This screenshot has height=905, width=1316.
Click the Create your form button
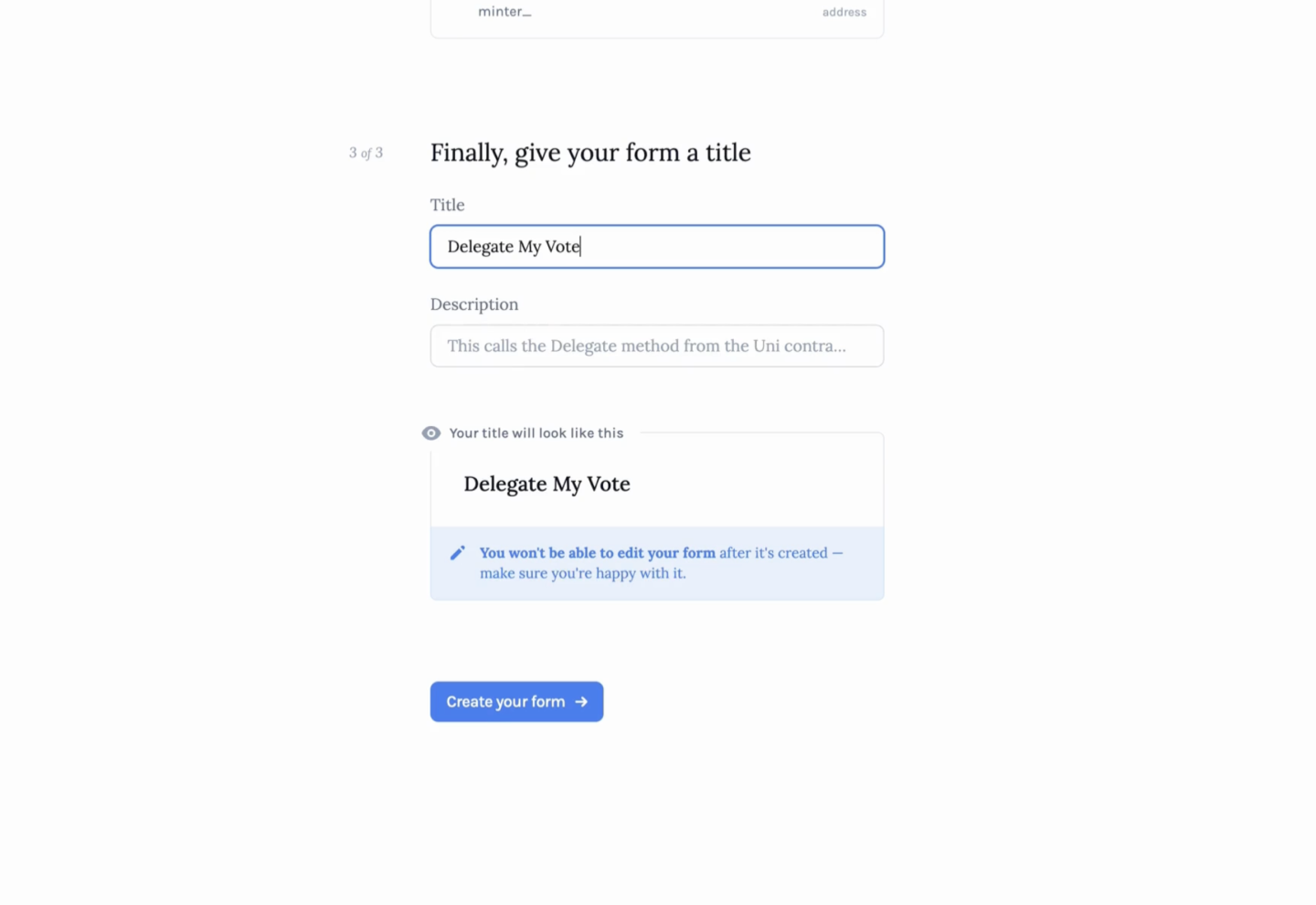click(516, 702)
